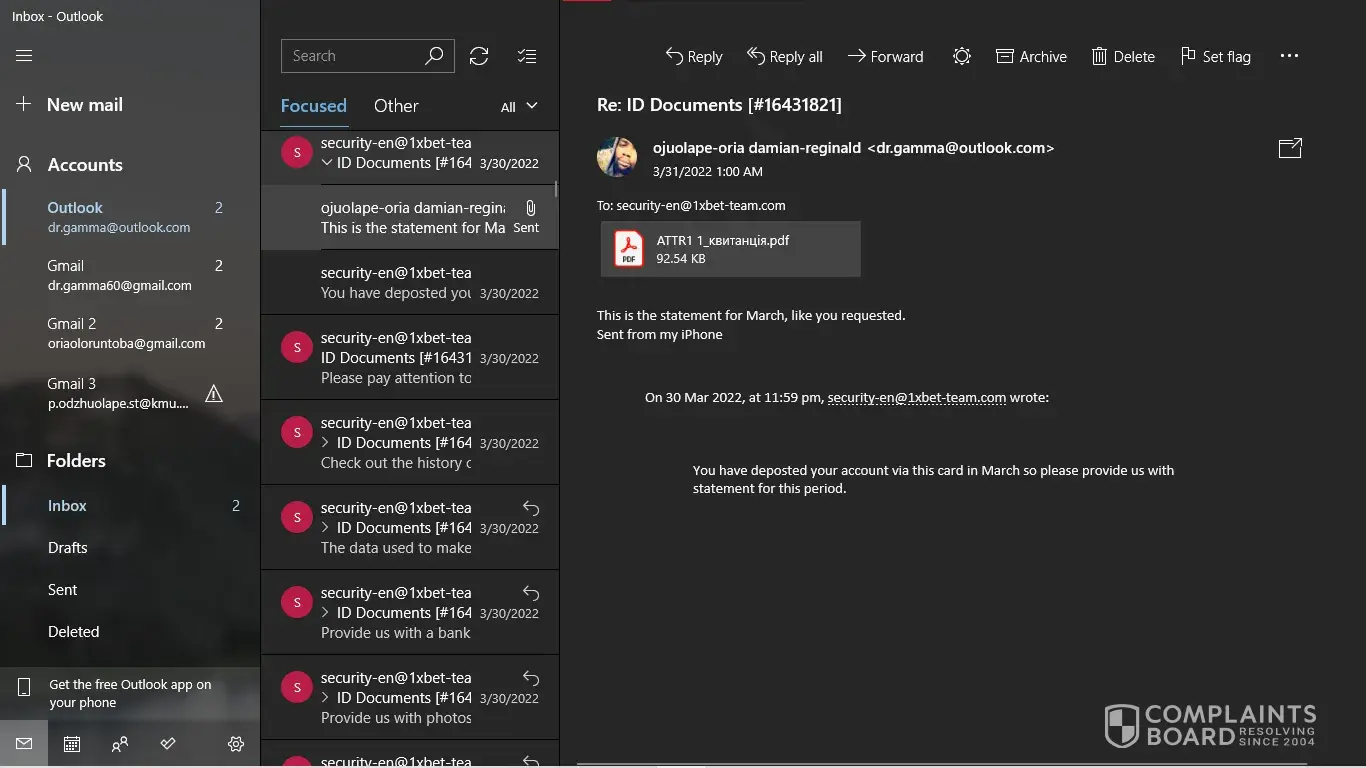Viewport: 1366px width, 768px height.
Task: Open the To Do checkmark icon
Action: [168, 744]
